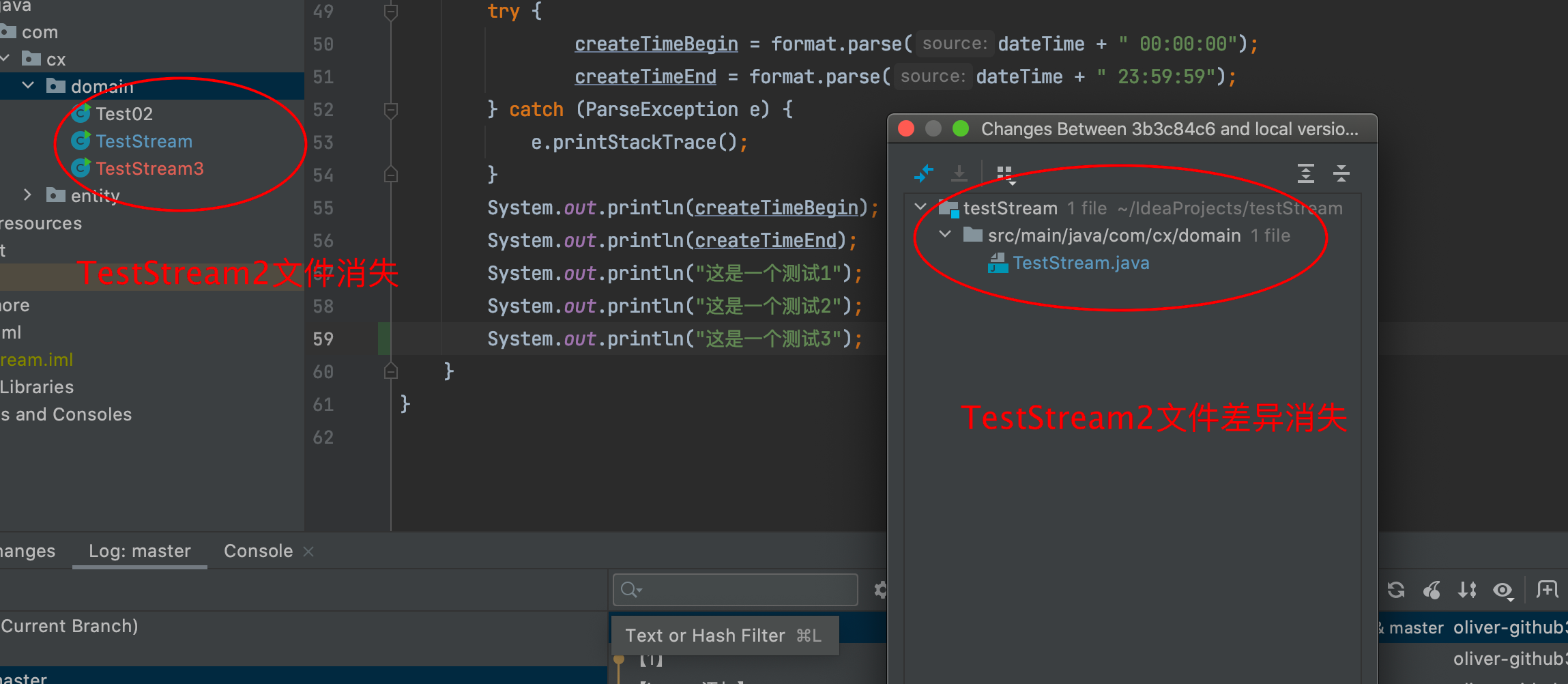Select the com package in project tree
Image resolution: width=1568 pixels, height=684 pixels.
(40, 32)
